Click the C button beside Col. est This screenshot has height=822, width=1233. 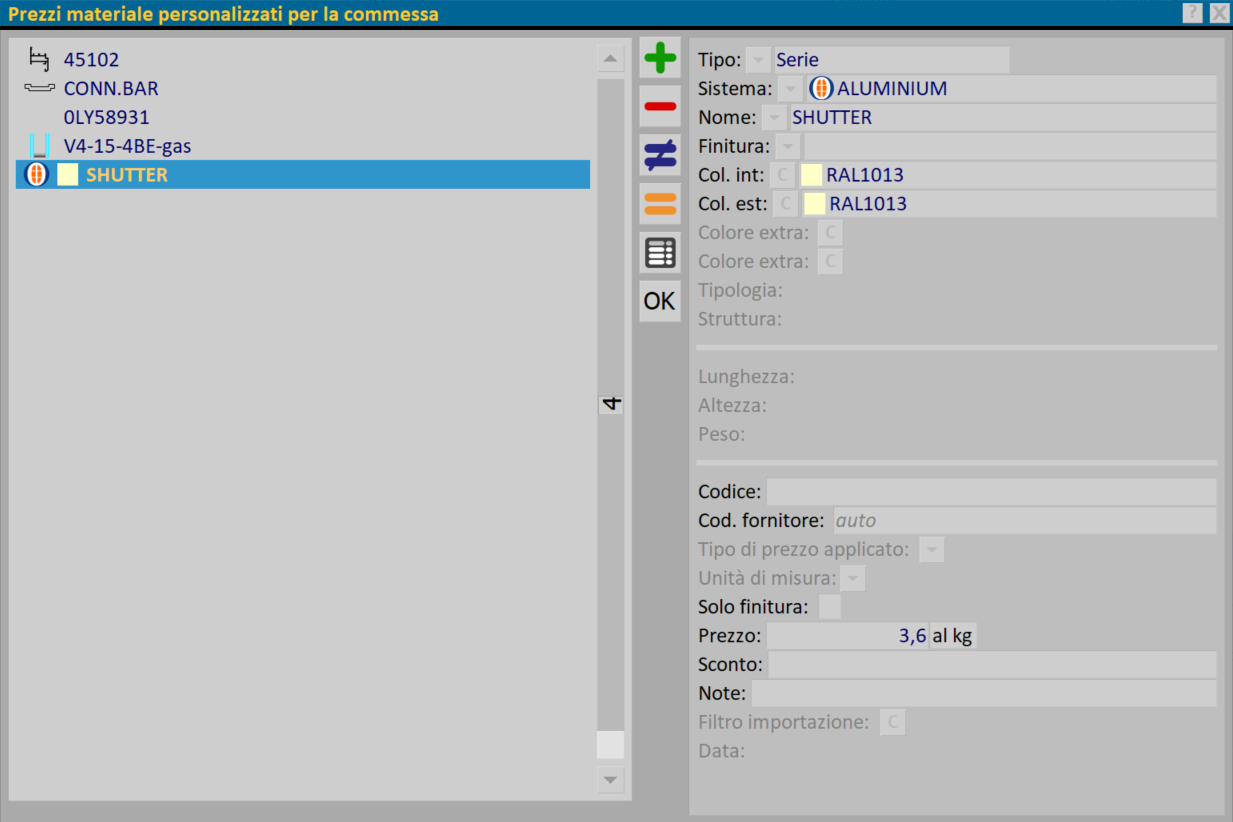coord(786,204)
